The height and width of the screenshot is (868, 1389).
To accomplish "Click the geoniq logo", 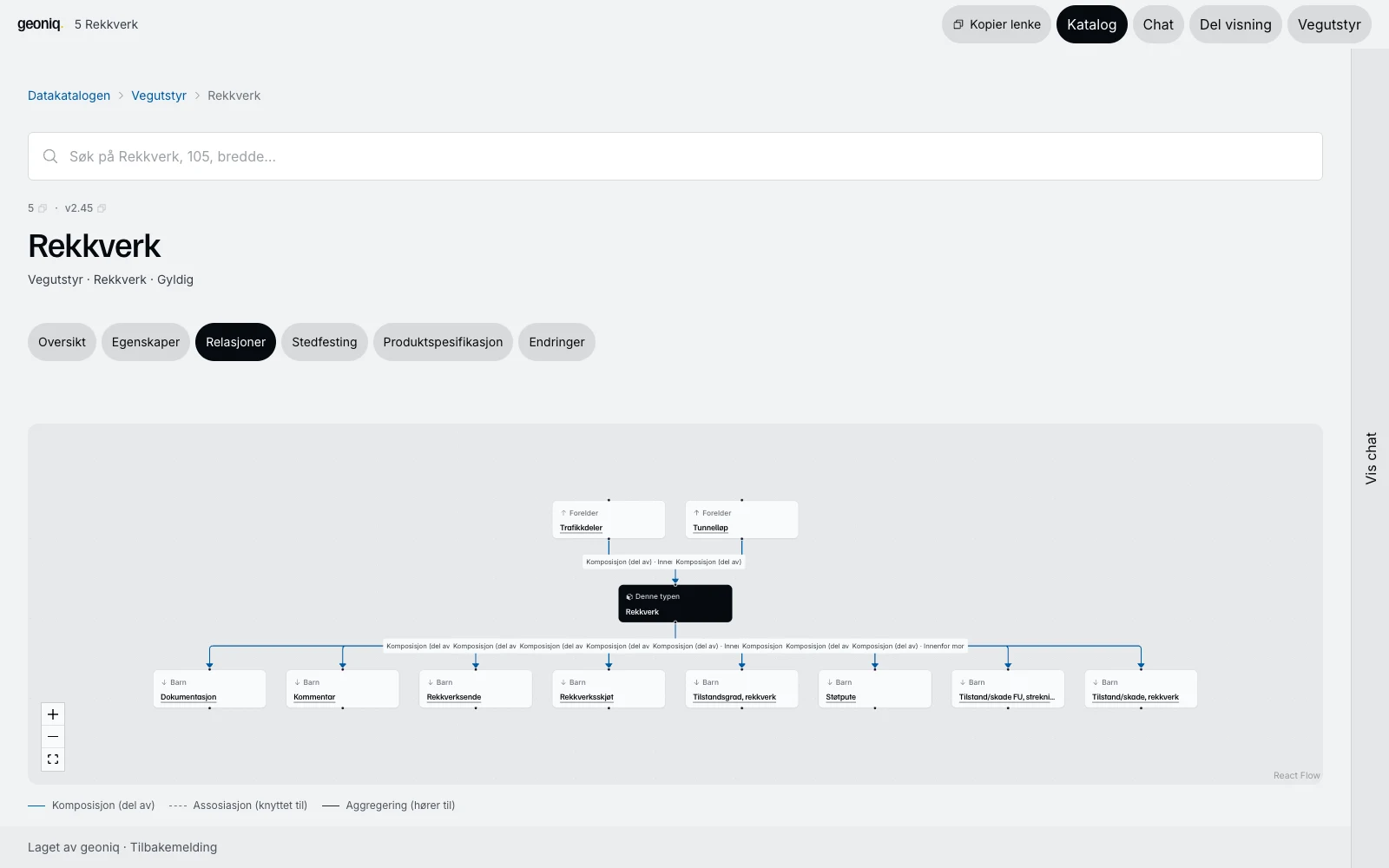I will [40, 24].
